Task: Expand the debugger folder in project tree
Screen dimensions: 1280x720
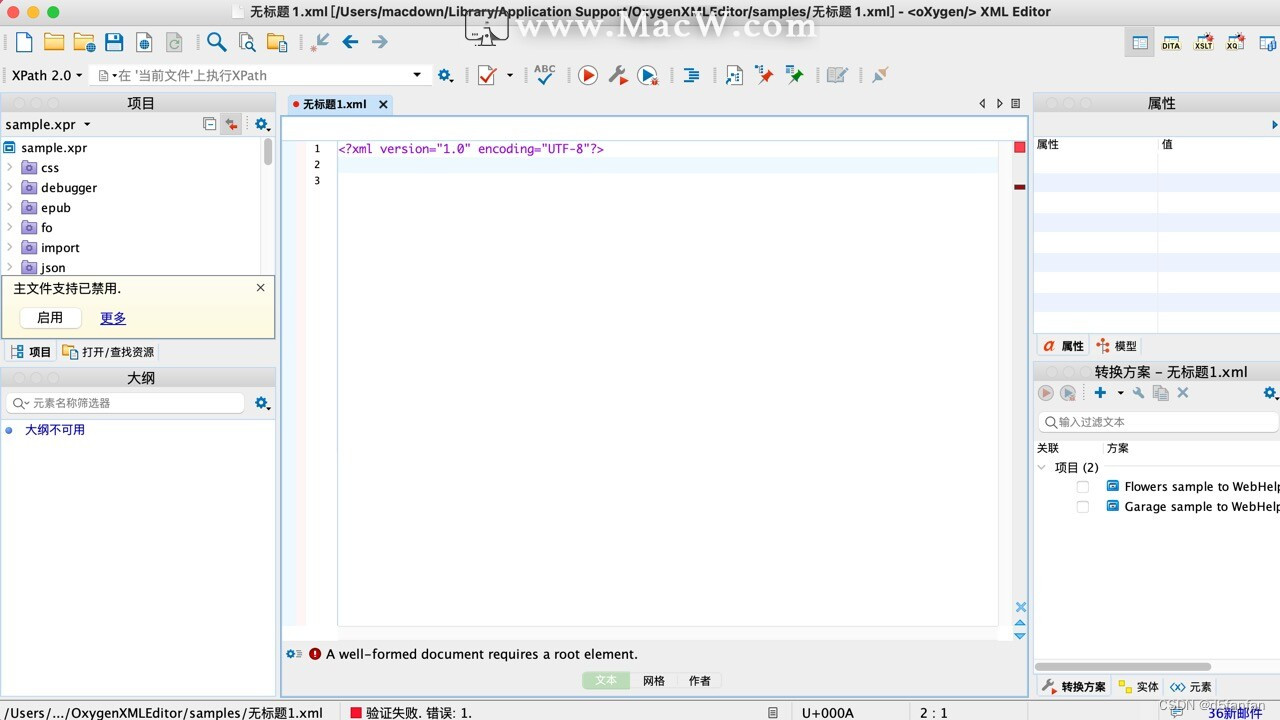Action: point(10,187)
